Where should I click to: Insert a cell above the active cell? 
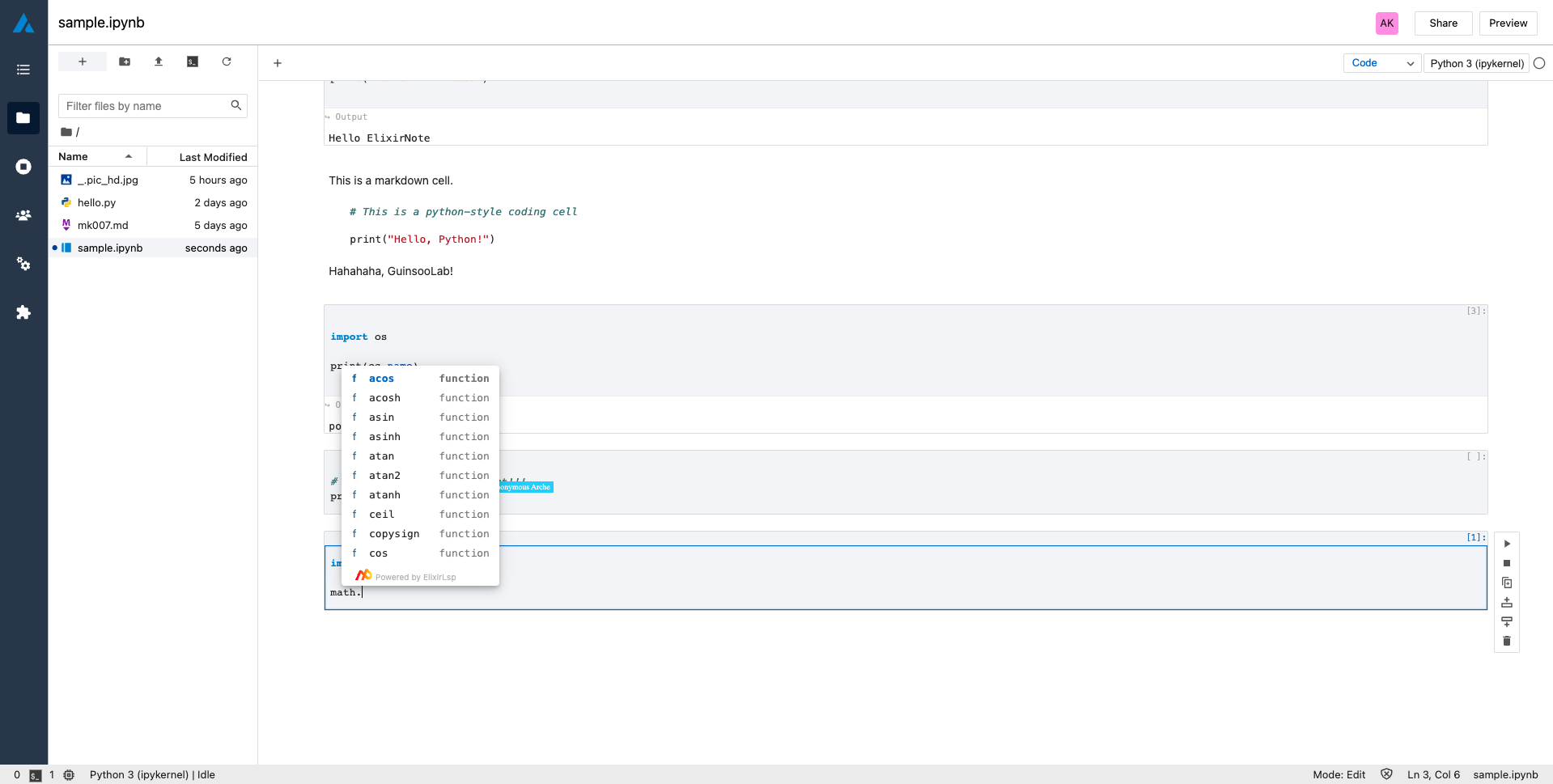[x=1507, y=602]
